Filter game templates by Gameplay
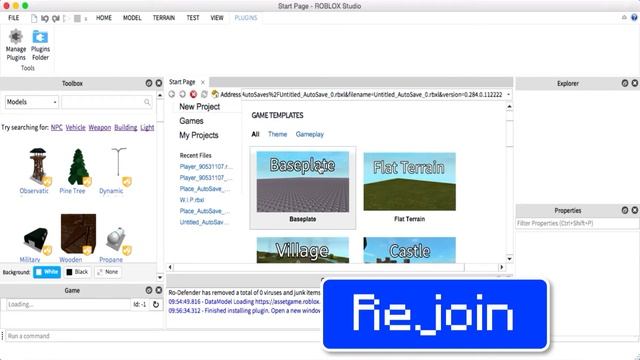The width and height of the screenshot is (640, 360). click(x=310, y=134)
